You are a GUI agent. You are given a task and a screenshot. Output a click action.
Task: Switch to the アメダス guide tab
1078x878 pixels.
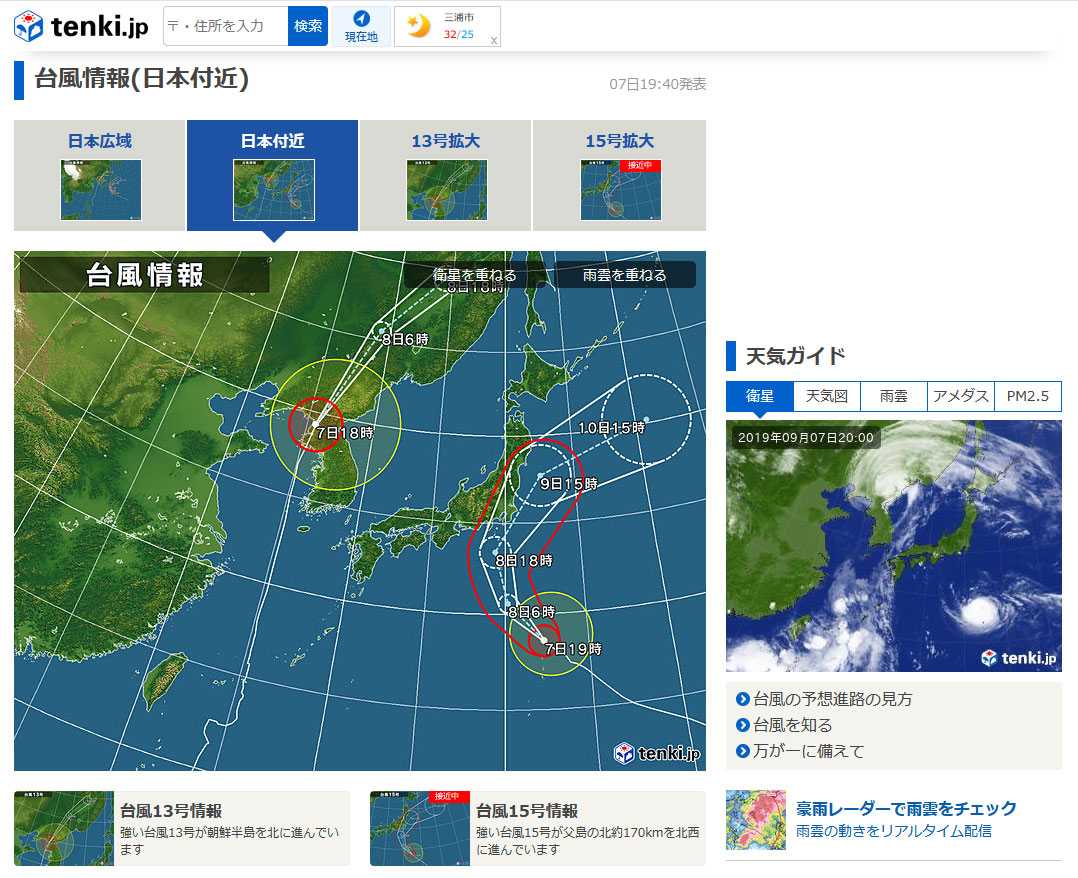coord(961,396)
